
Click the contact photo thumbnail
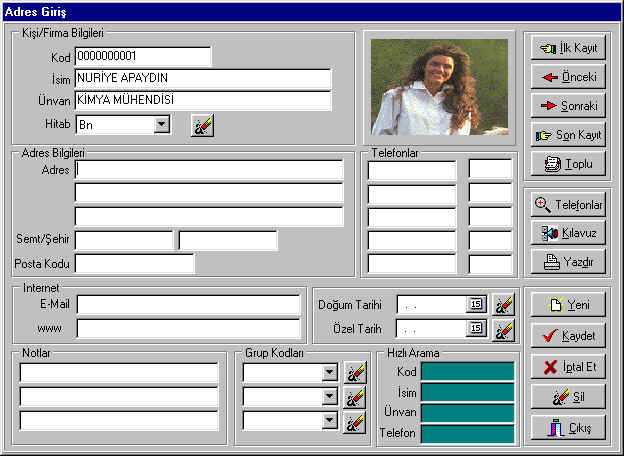pyautogui.click(x=439, y=86)
